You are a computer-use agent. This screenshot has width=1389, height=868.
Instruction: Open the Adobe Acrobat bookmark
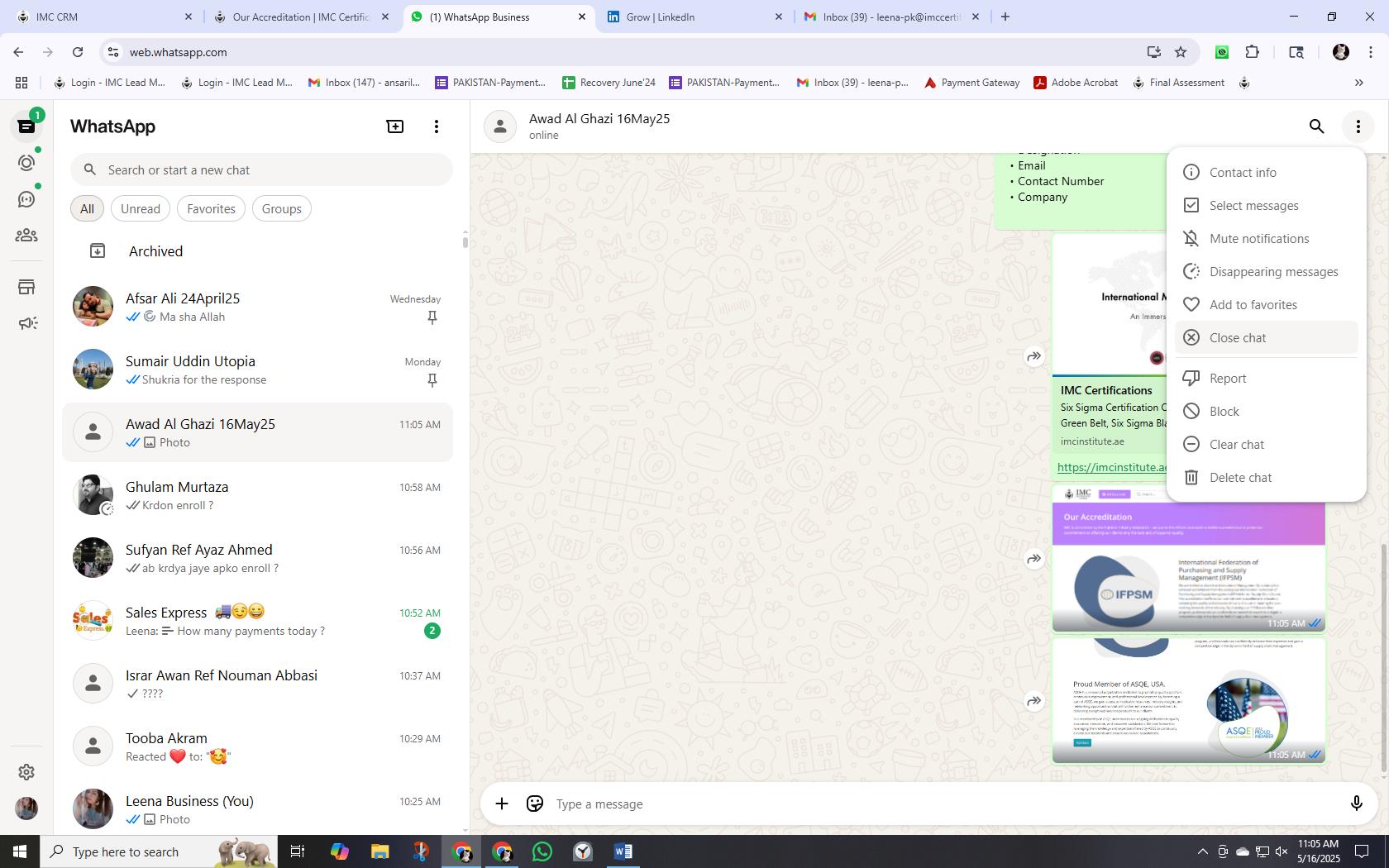(x=1076, y=83)
